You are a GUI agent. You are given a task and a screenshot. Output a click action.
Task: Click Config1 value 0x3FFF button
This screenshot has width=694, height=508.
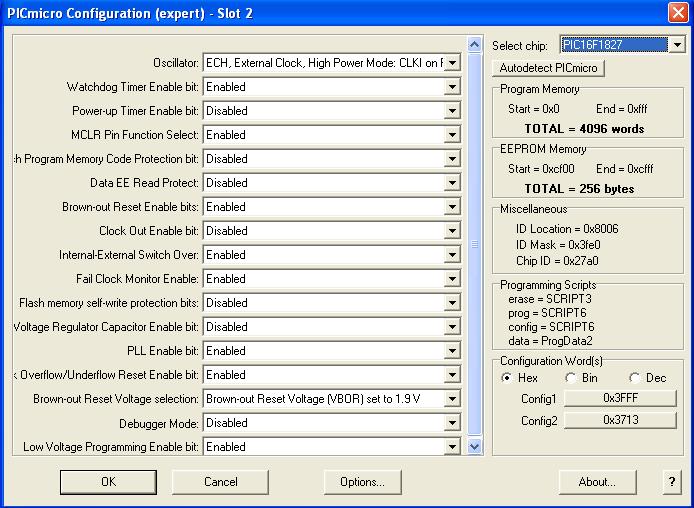pyautogui.click(x=621, y=398)
